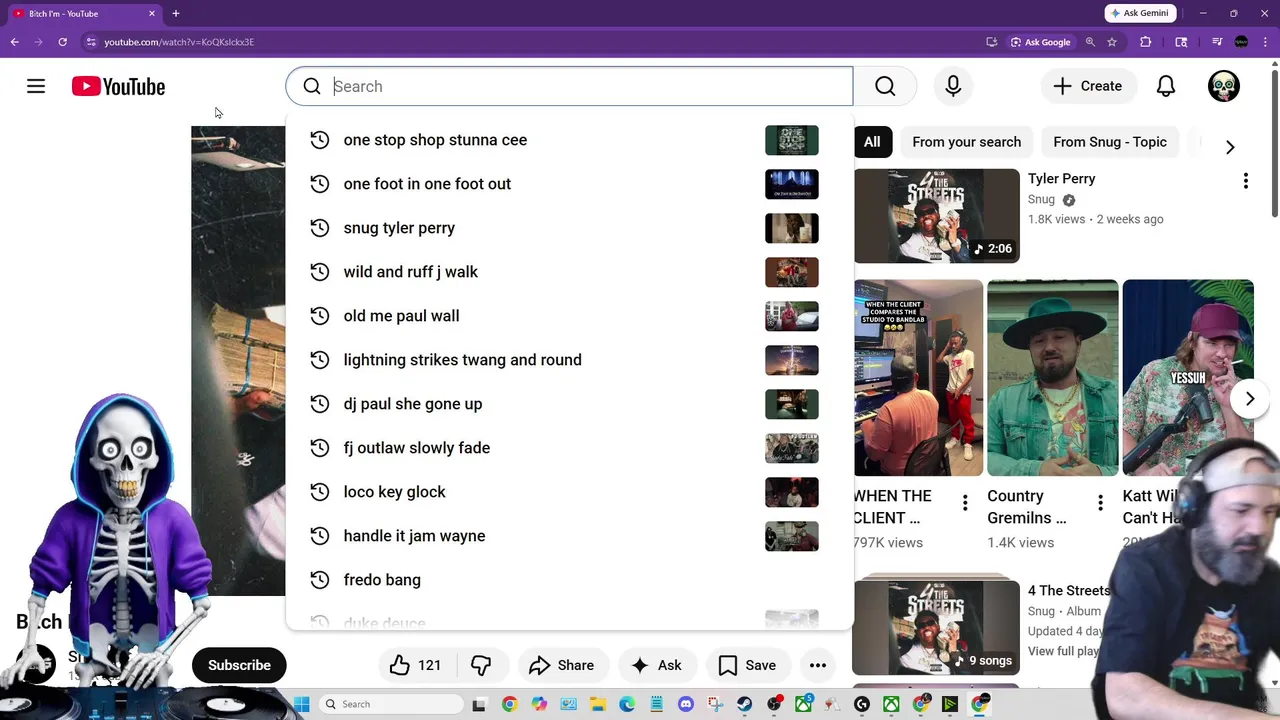Open Tyler Perry video thumbnail
Screen dimensions: 1280x720
coord(936,216)
